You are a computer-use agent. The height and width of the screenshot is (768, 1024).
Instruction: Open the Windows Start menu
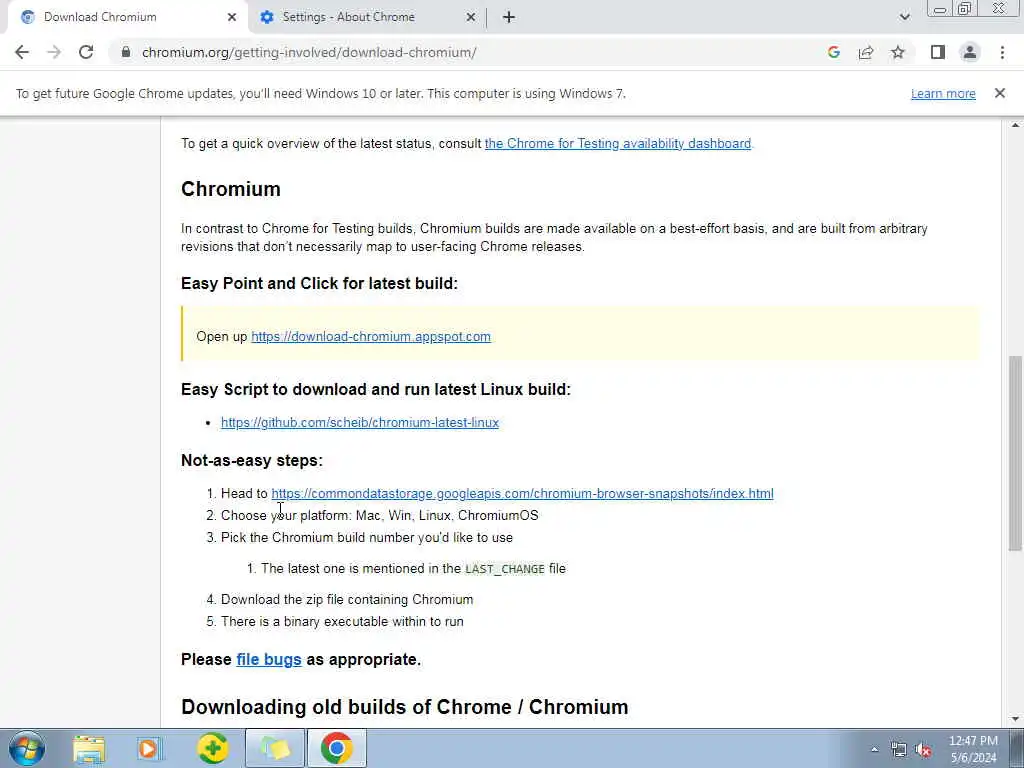click(26, 748)
